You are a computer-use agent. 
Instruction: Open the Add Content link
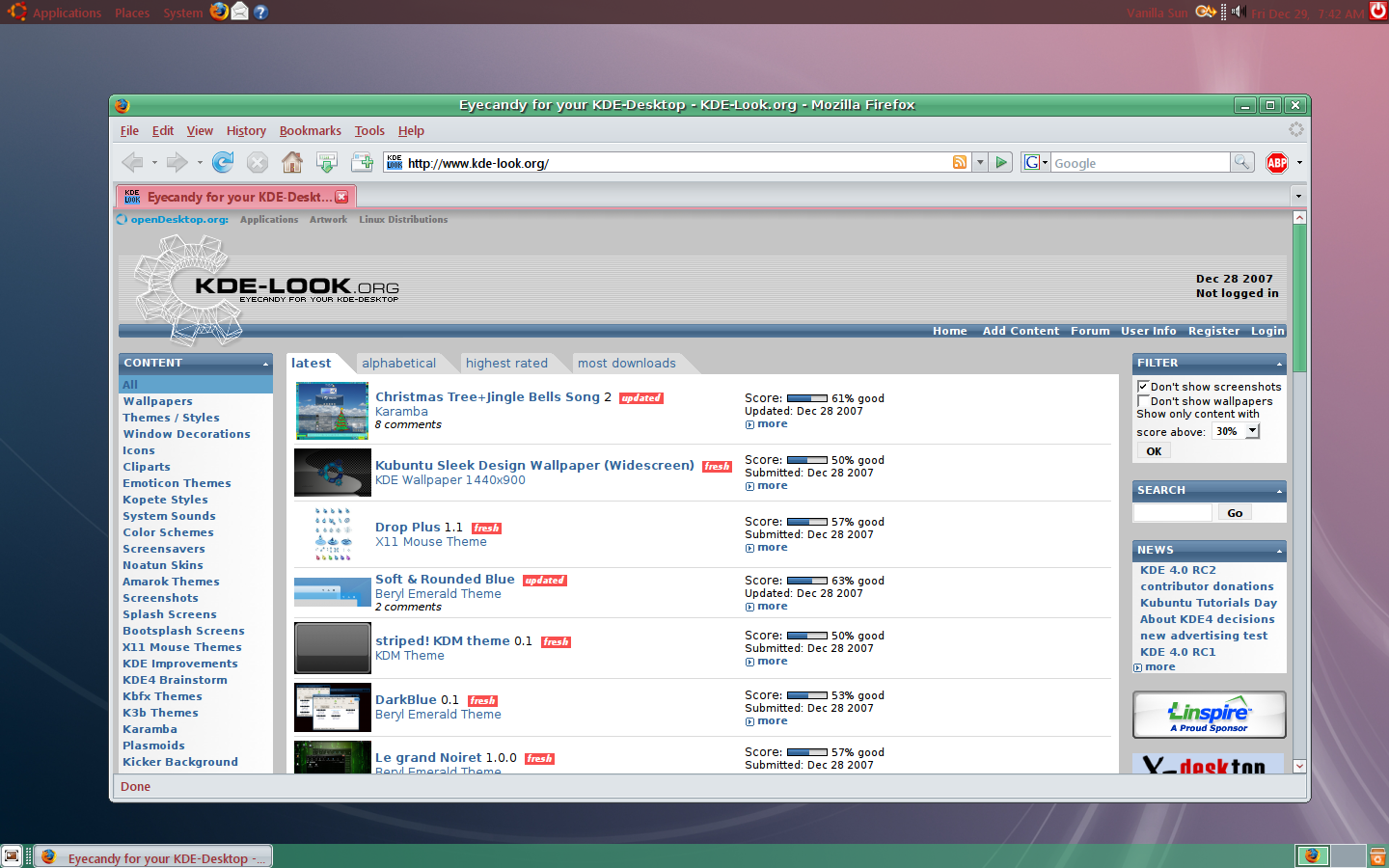point(1021,331)
